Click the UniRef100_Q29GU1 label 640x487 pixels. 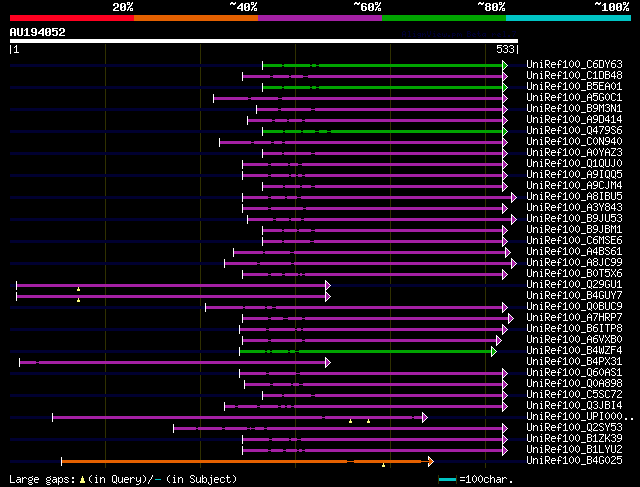(574, 285)
